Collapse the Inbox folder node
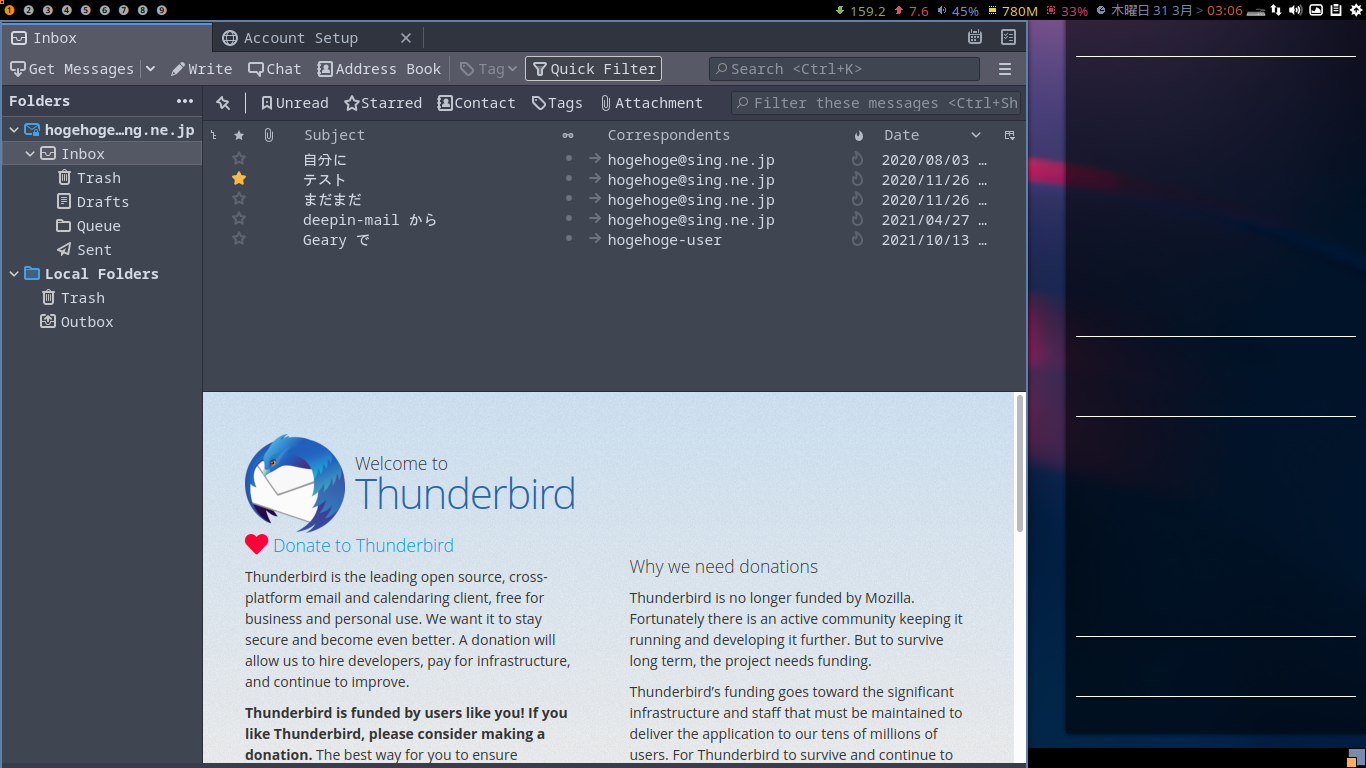 click(x=30, y=154)
